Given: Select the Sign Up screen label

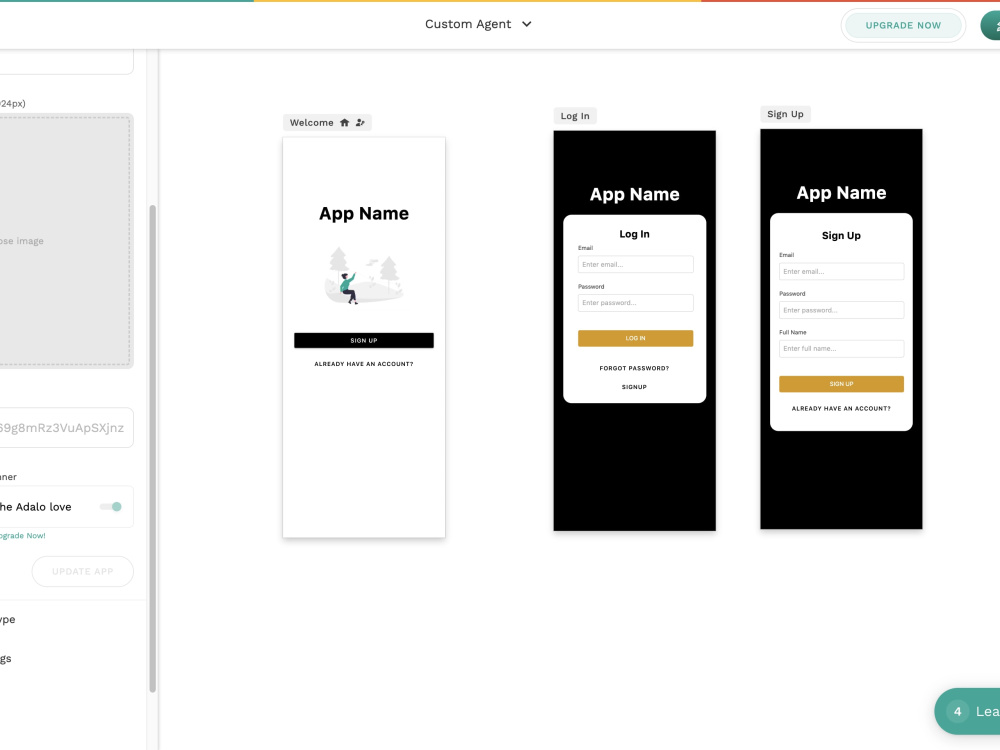Looking at the screenshot, I should [x=785, y=114].
